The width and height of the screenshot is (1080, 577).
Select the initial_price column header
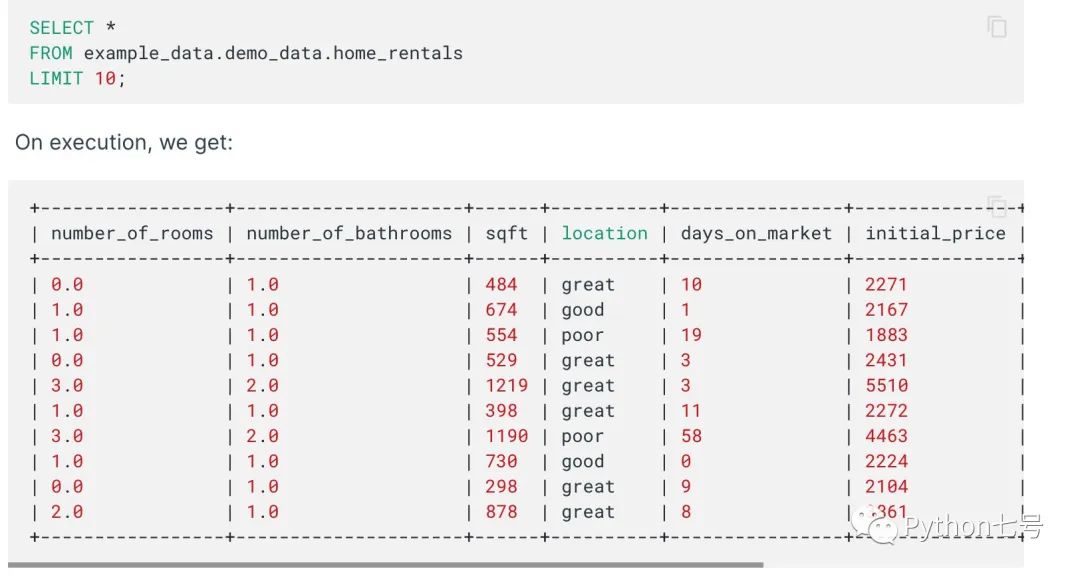point(936,233)
